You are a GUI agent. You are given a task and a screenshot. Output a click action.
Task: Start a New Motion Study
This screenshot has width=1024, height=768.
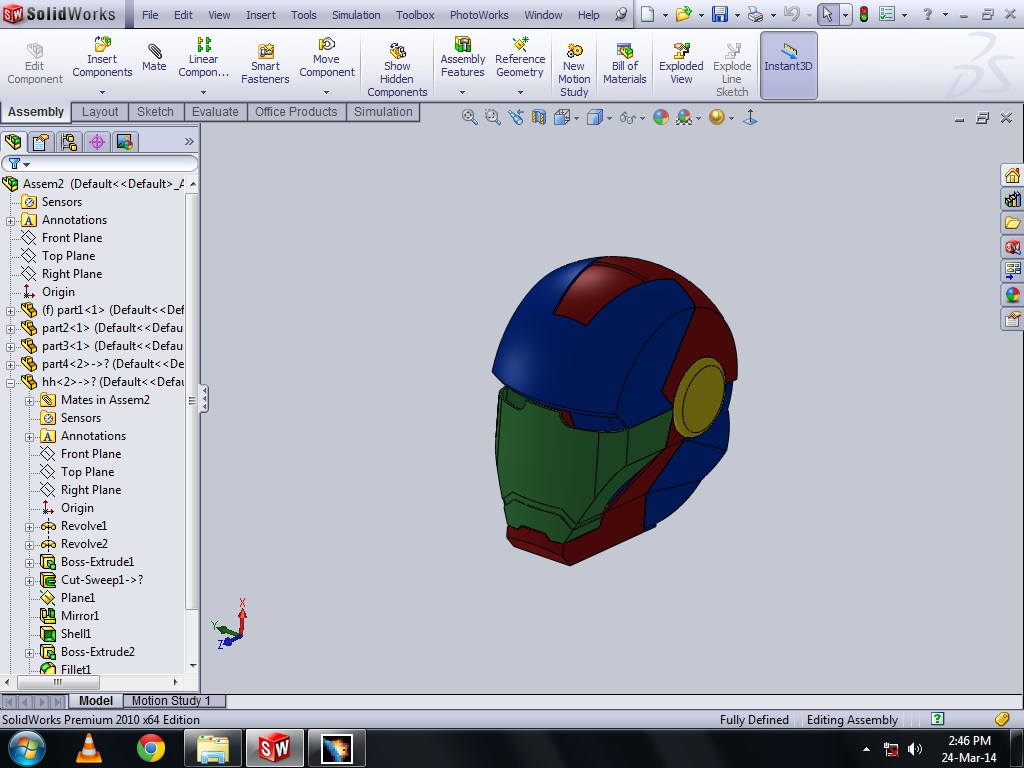574,71
